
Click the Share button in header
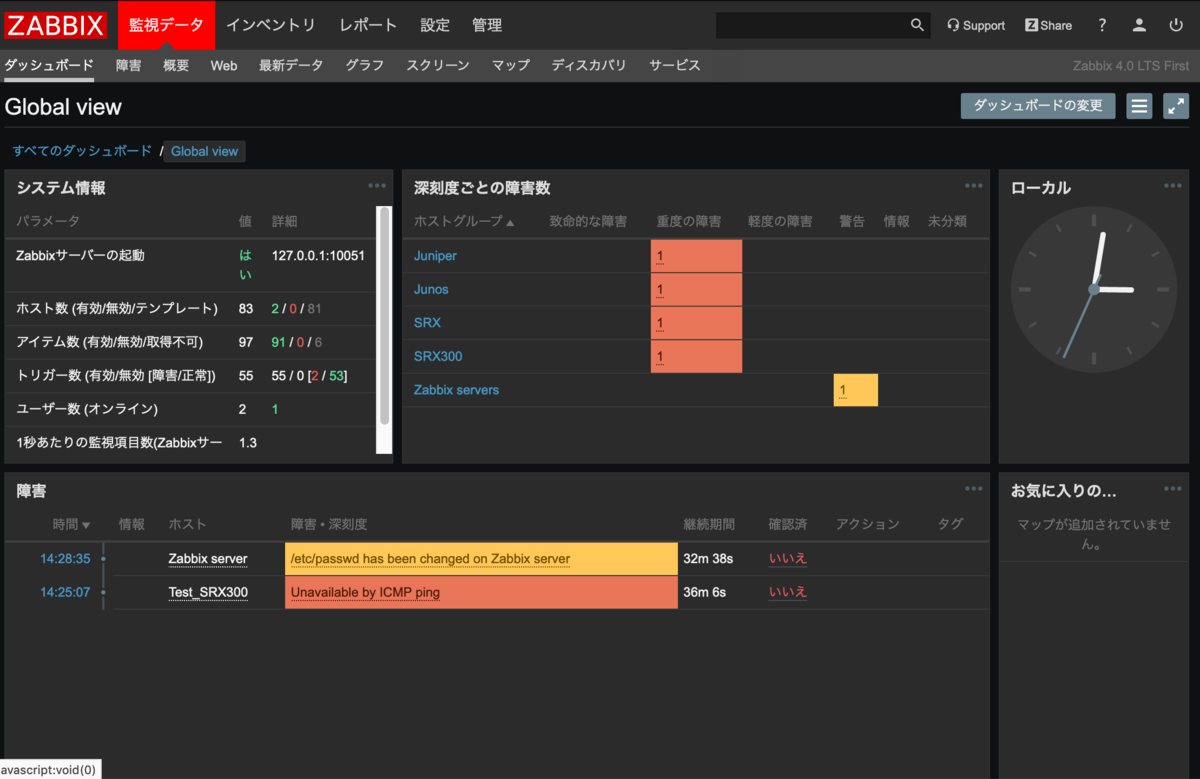pos(1048,25)
